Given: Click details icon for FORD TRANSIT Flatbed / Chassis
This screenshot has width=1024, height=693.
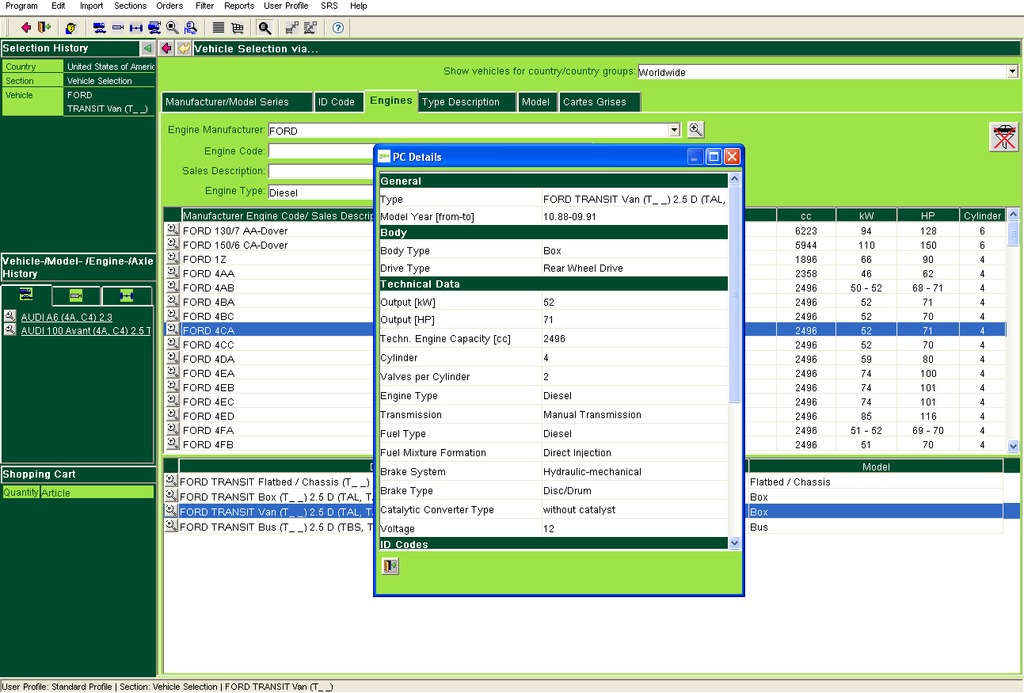Looking at the screenshot, I should point(171,481).
